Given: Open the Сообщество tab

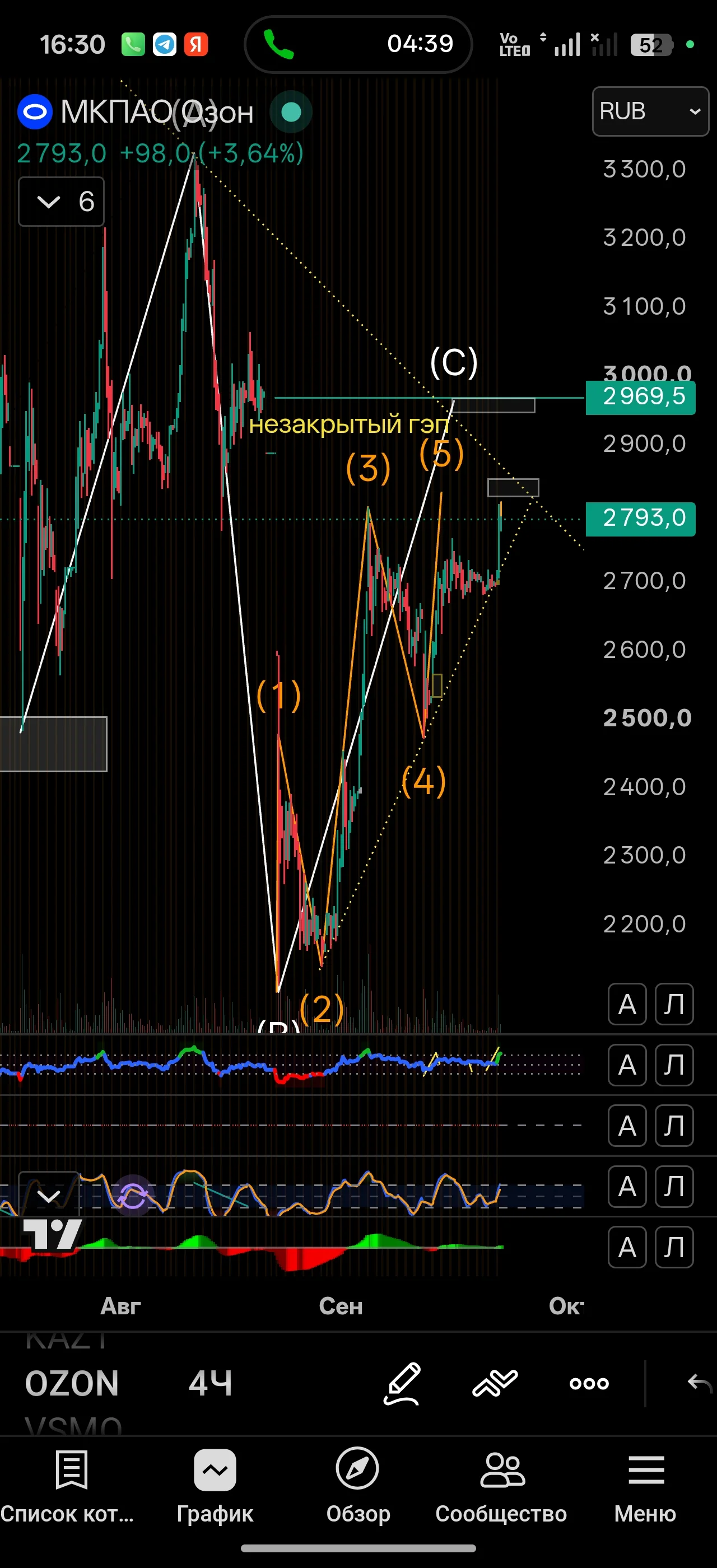Looking at the screenshot, I should pos(501,1486).
